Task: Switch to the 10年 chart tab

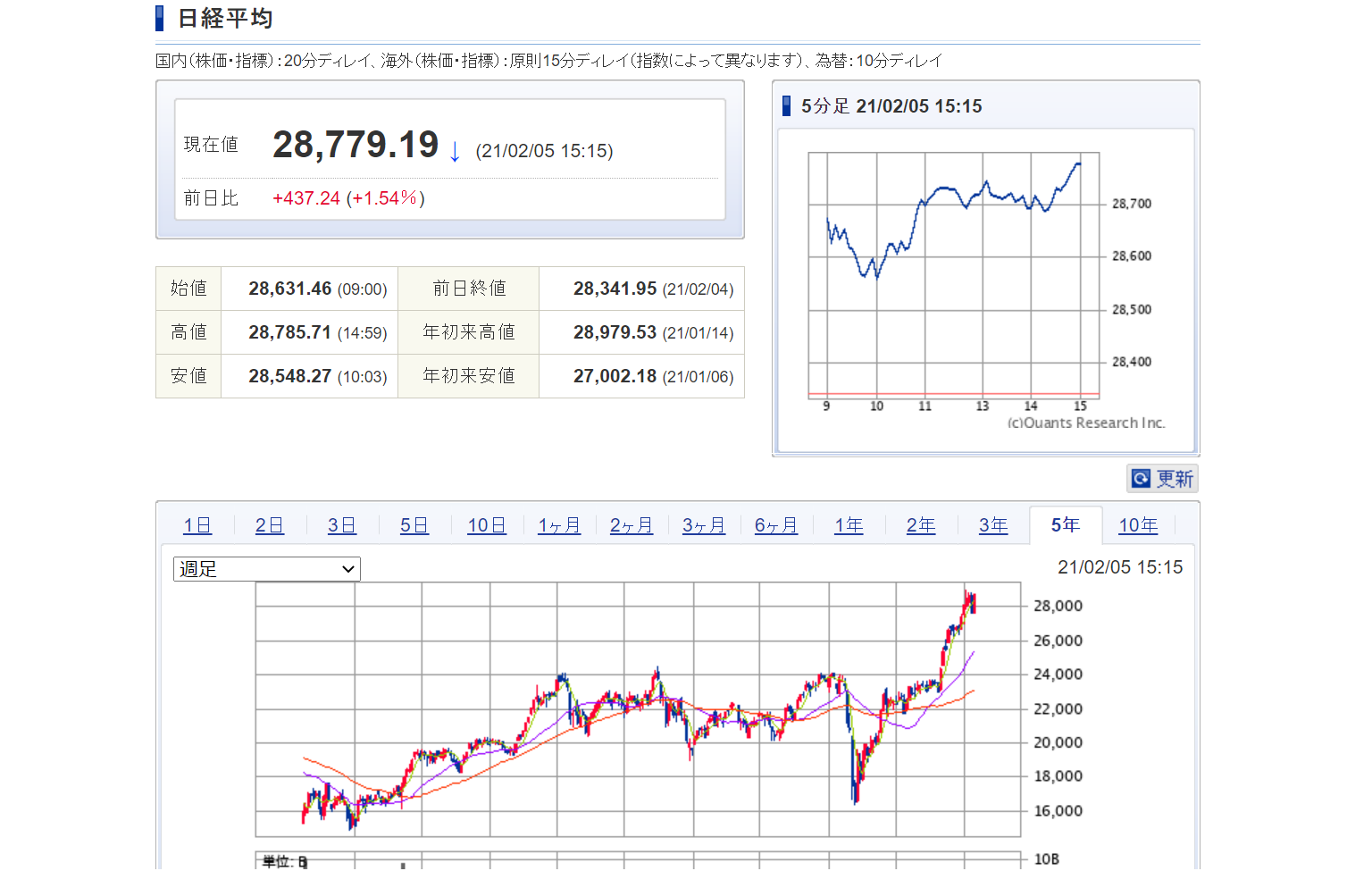Action: coord(1138,525)
